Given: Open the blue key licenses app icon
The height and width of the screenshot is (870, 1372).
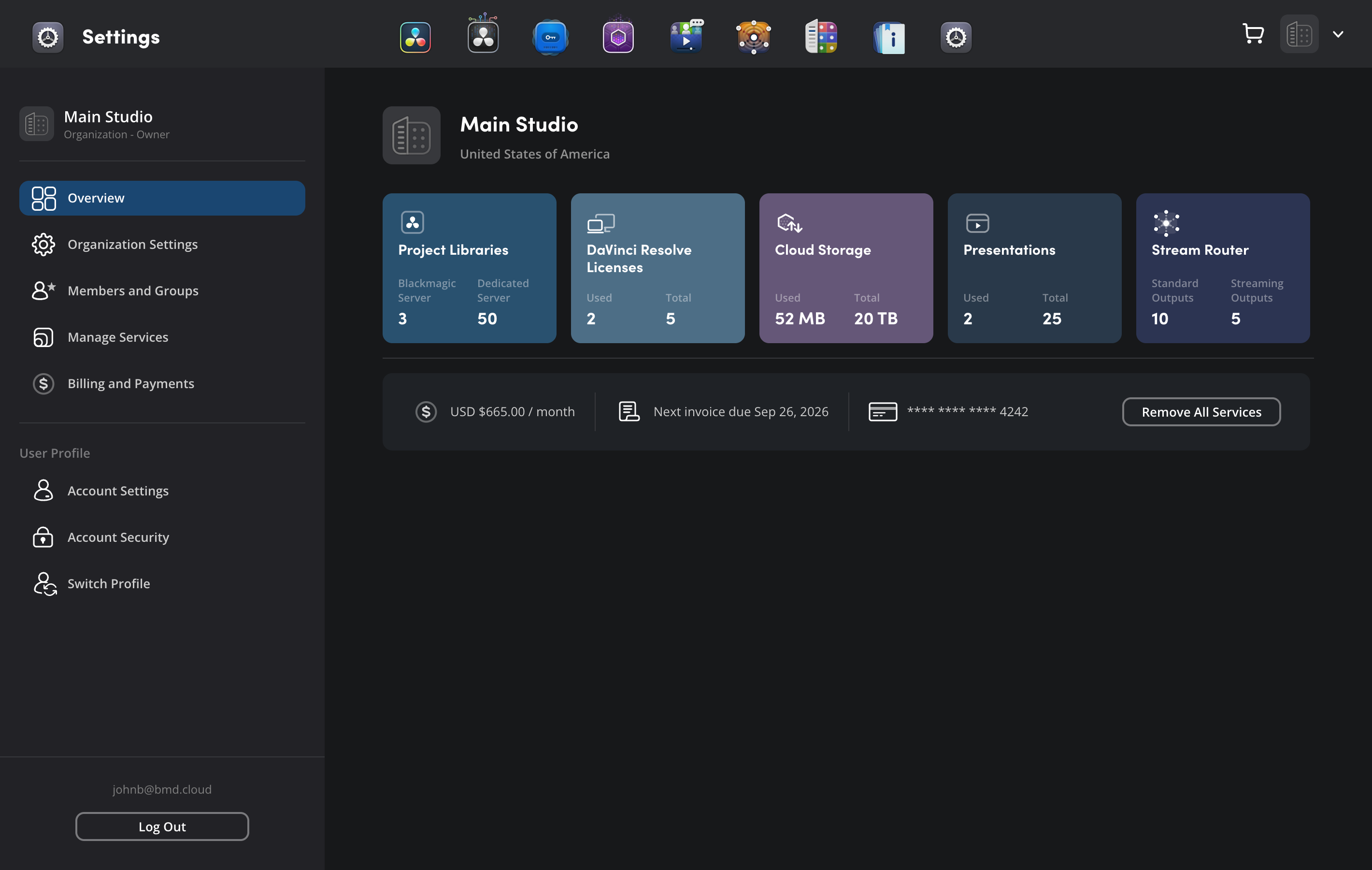Looking at the screenshot, I should point(550,38).
